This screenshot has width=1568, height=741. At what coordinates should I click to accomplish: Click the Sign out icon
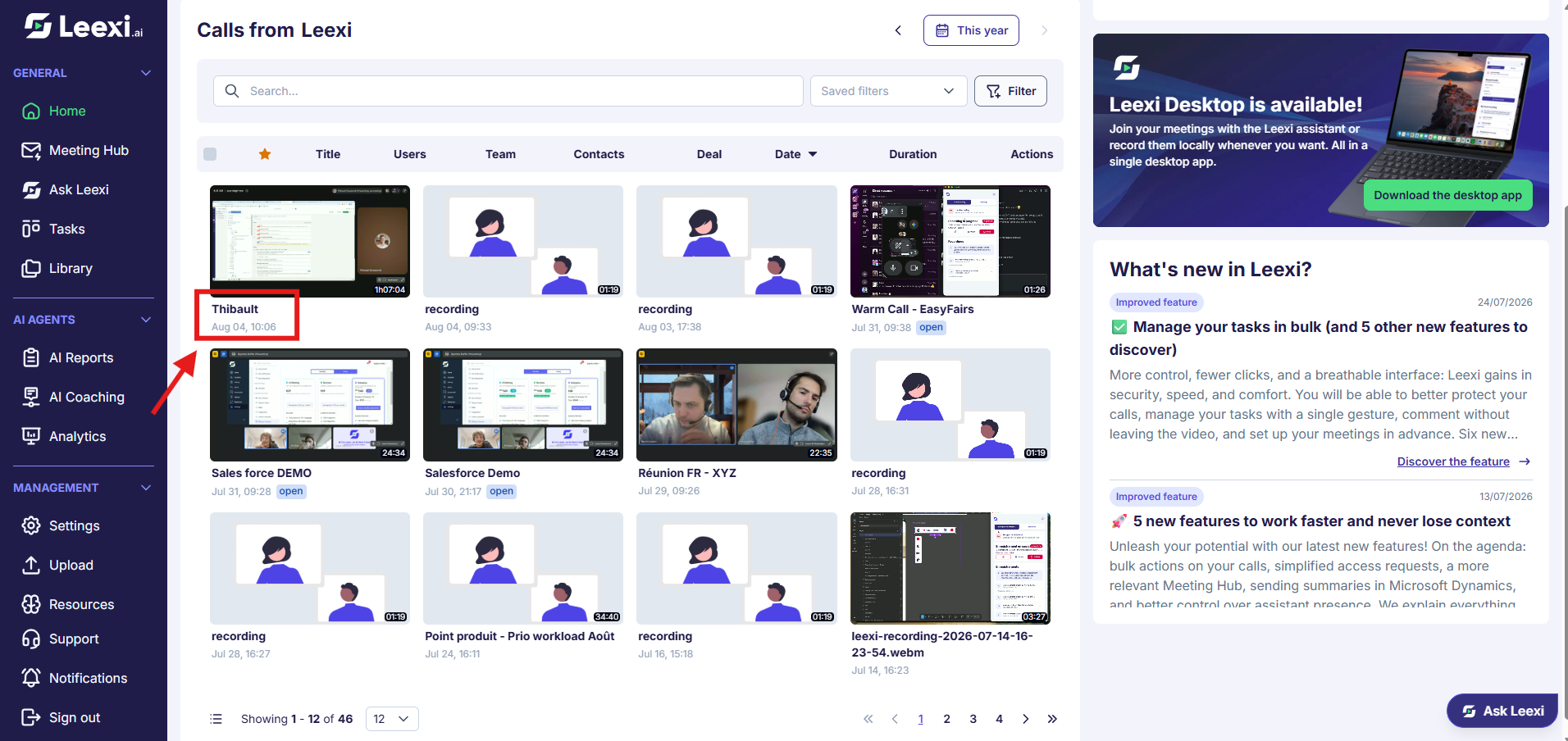(31, 717)
